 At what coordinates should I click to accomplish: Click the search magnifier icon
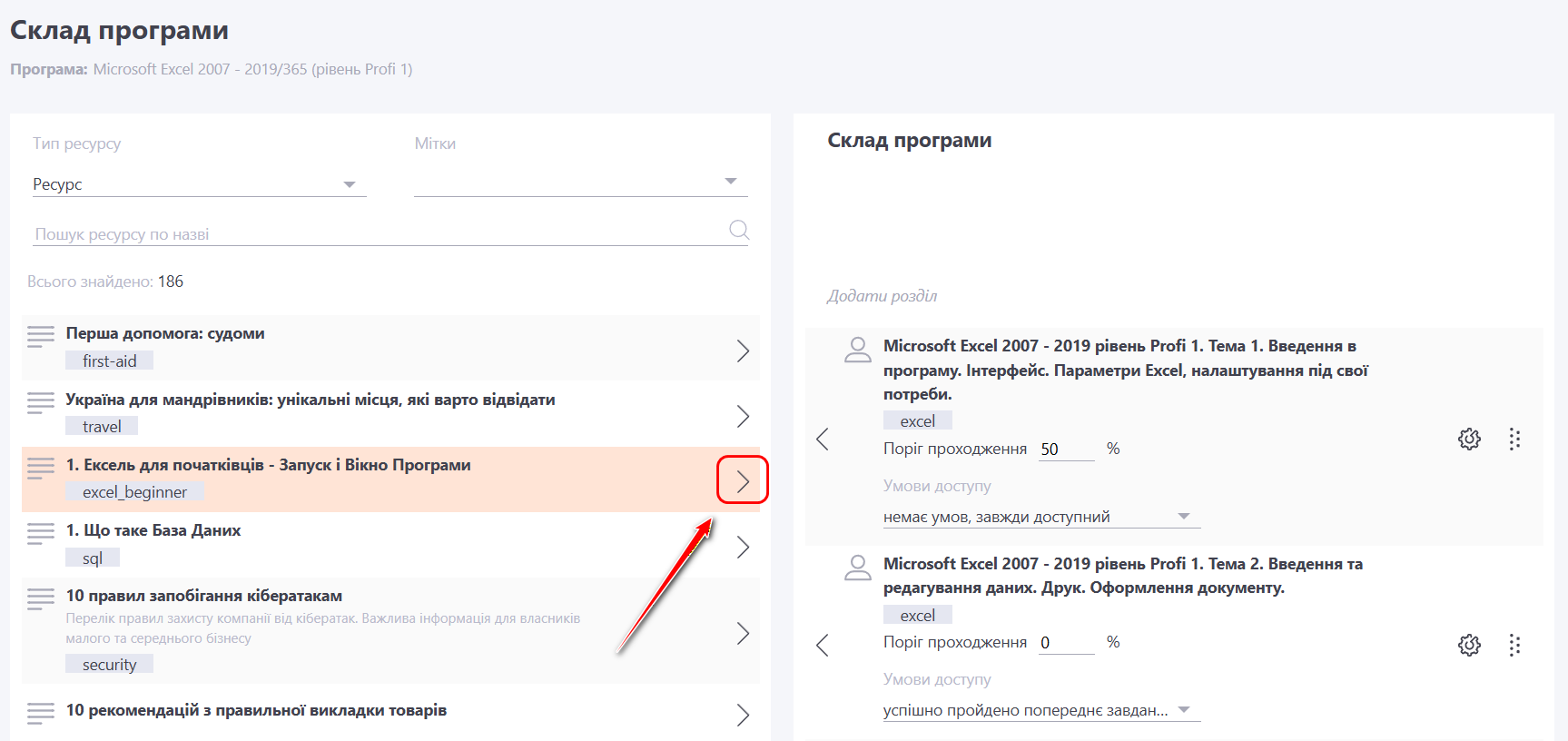(x=739, y=231)
